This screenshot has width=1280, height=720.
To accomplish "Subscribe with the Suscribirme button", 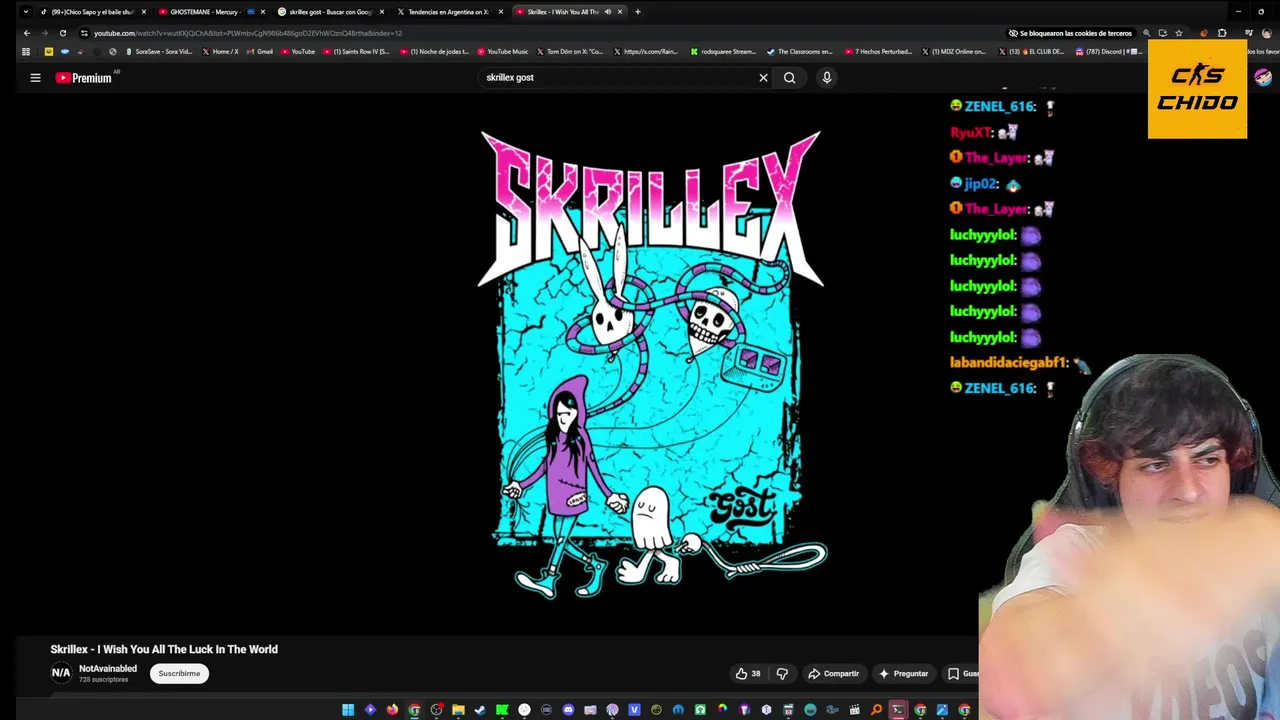I will (179, 673).
